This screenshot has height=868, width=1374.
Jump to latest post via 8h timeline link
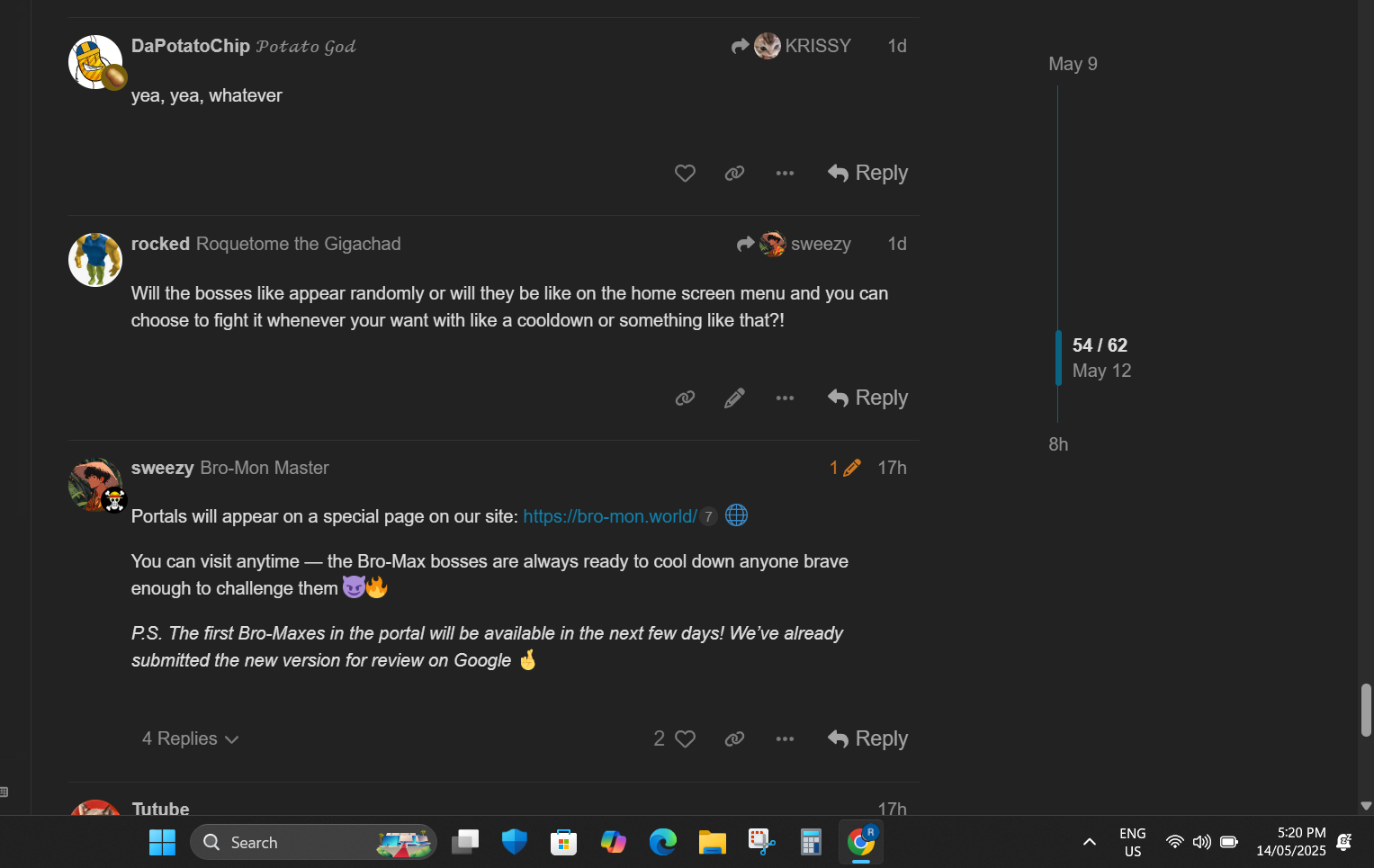pyautogui.click(x=1058, y=444)
